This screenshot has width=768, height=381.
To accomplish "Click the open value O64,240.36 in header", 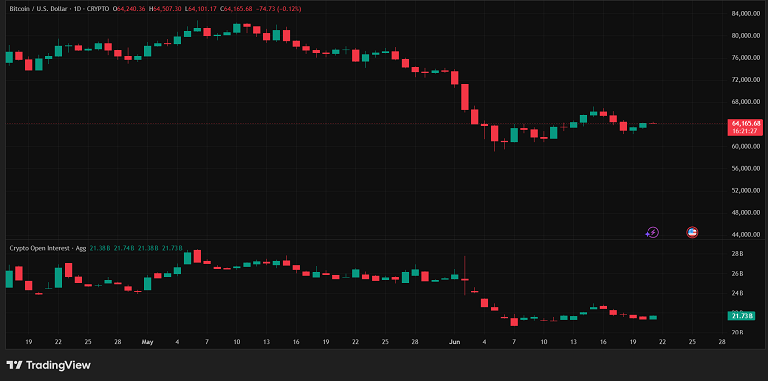I will coord(129,9).
